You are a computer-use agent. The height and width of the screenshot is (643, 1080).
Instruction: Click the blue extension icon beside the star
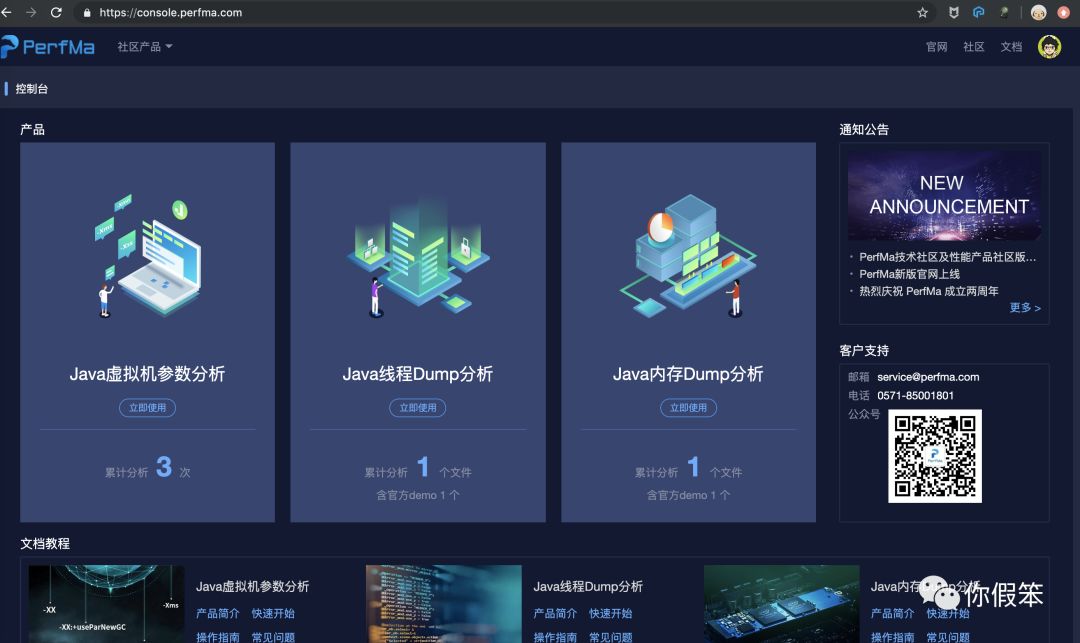coord(978,13)
